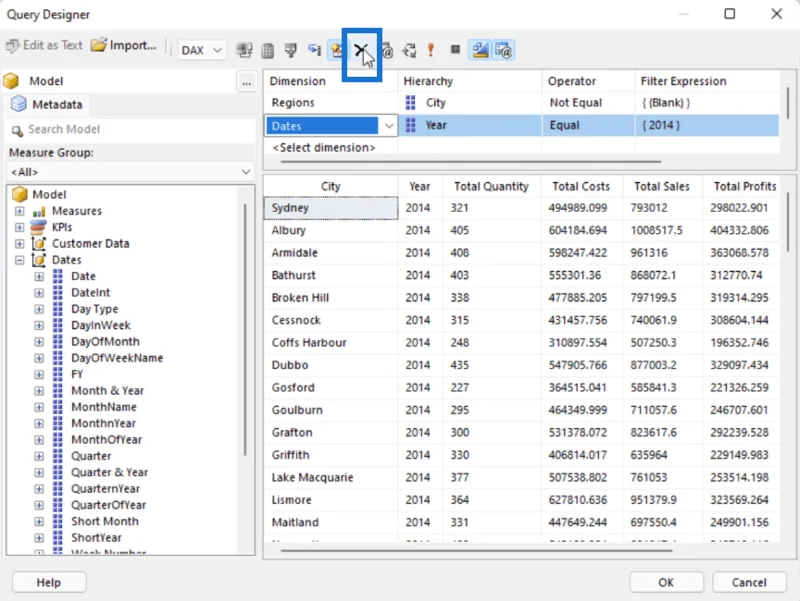This screenshot has width=800, height=601.
Task: Click the Cancel Query stop icon
Action: [455, 49]
